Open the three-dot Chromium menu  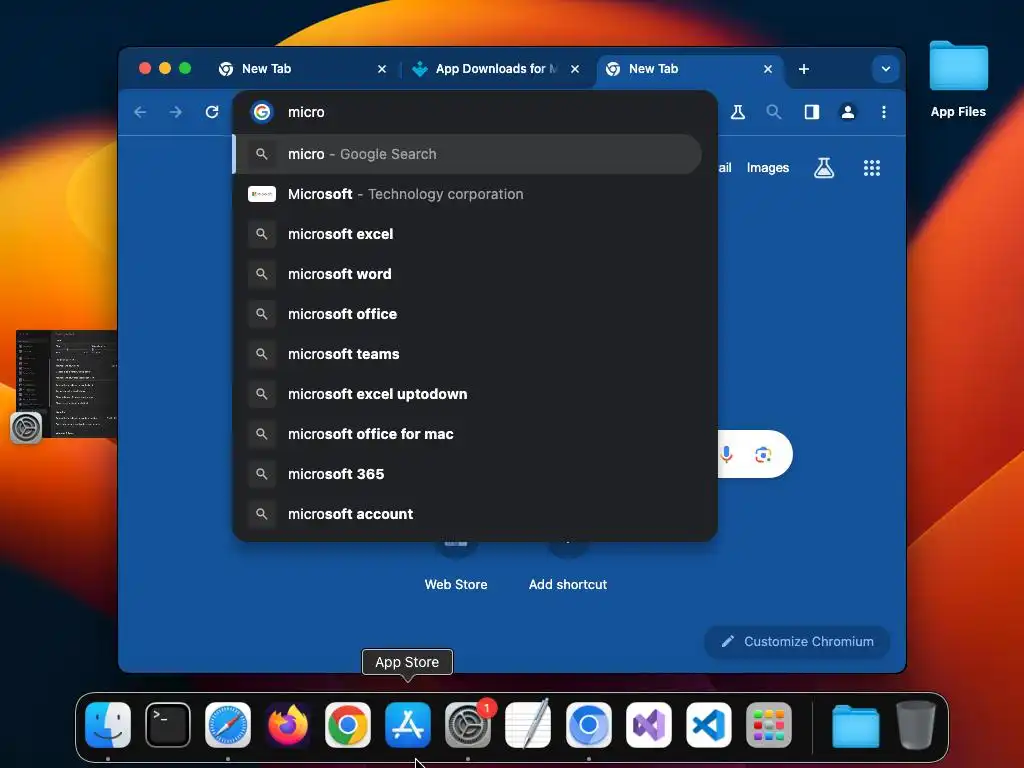point(884,112)
